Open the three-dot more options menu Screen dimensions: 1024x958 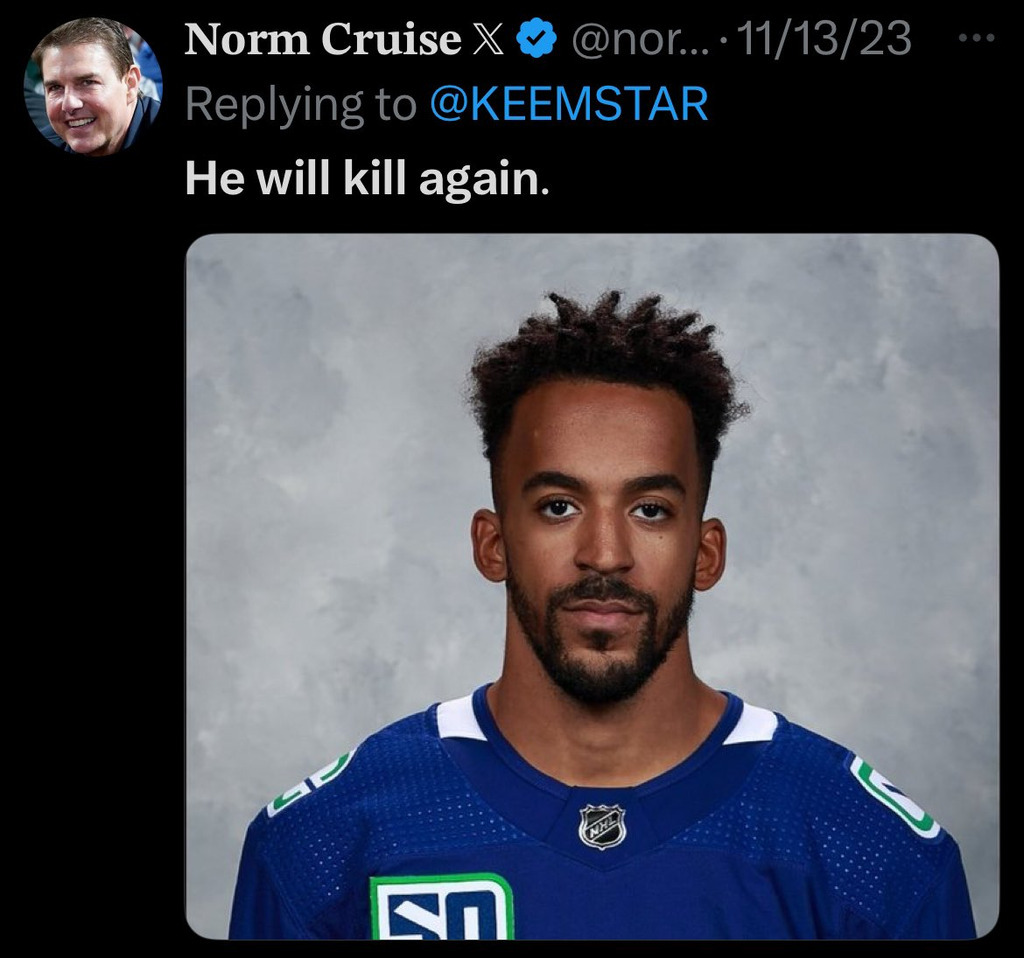point(975,39)
